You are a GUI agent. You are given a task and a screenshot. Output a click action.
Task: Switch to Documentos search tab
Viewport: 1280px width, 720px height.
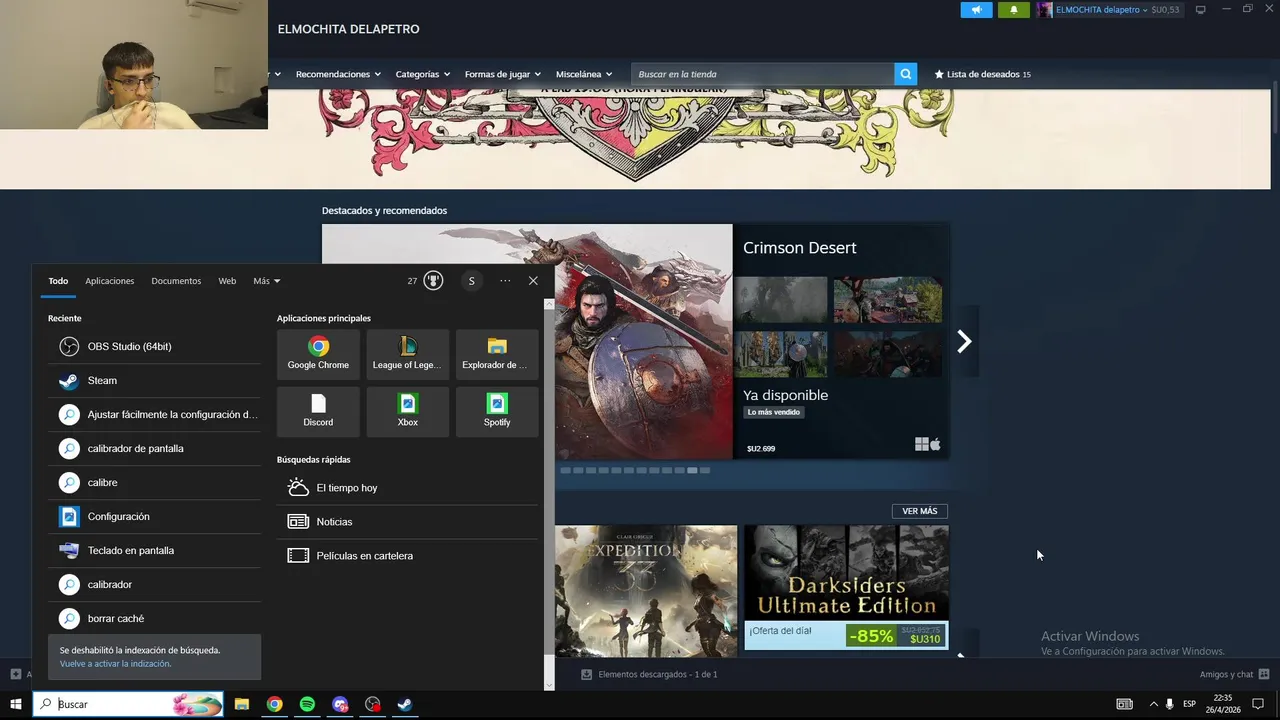click(176, 281)
